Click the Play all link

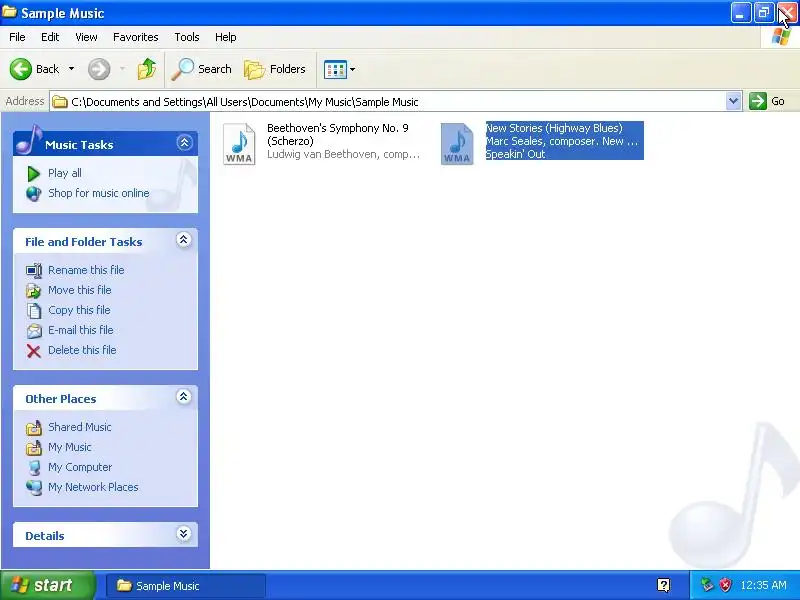65,173
